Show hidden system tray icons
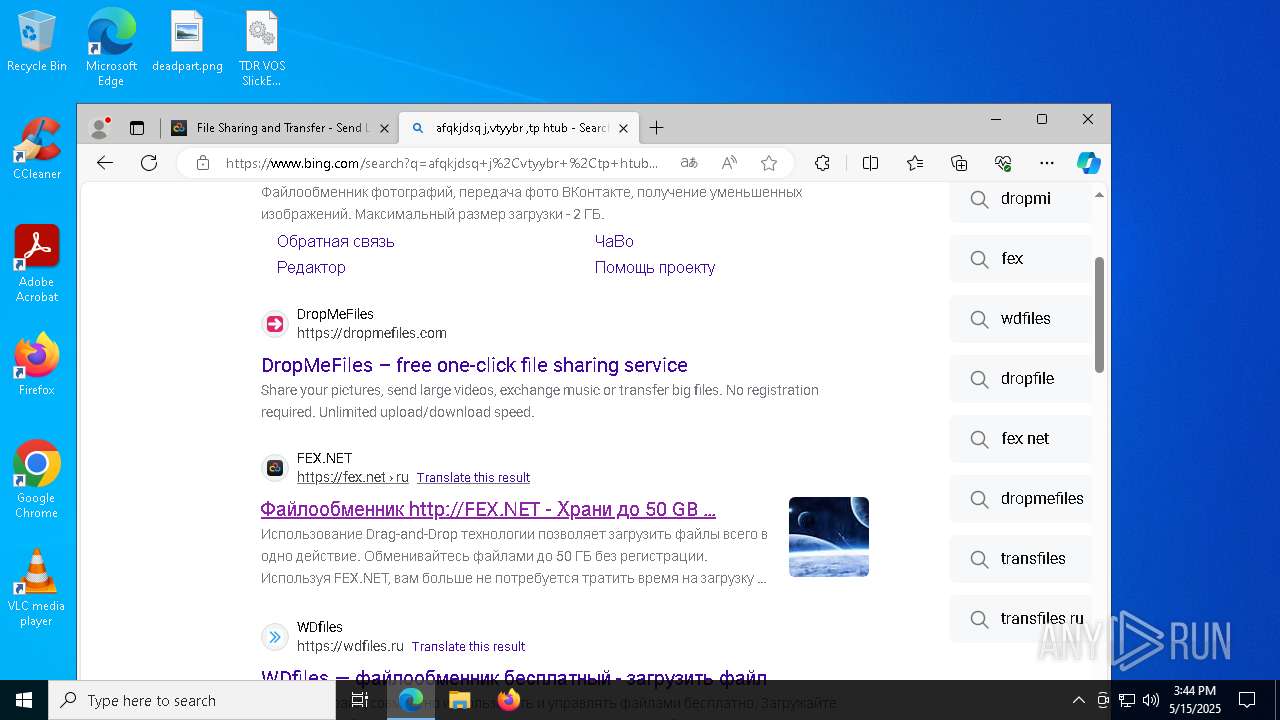This screenshot has height=720, width=1280. pos(1079,700)
